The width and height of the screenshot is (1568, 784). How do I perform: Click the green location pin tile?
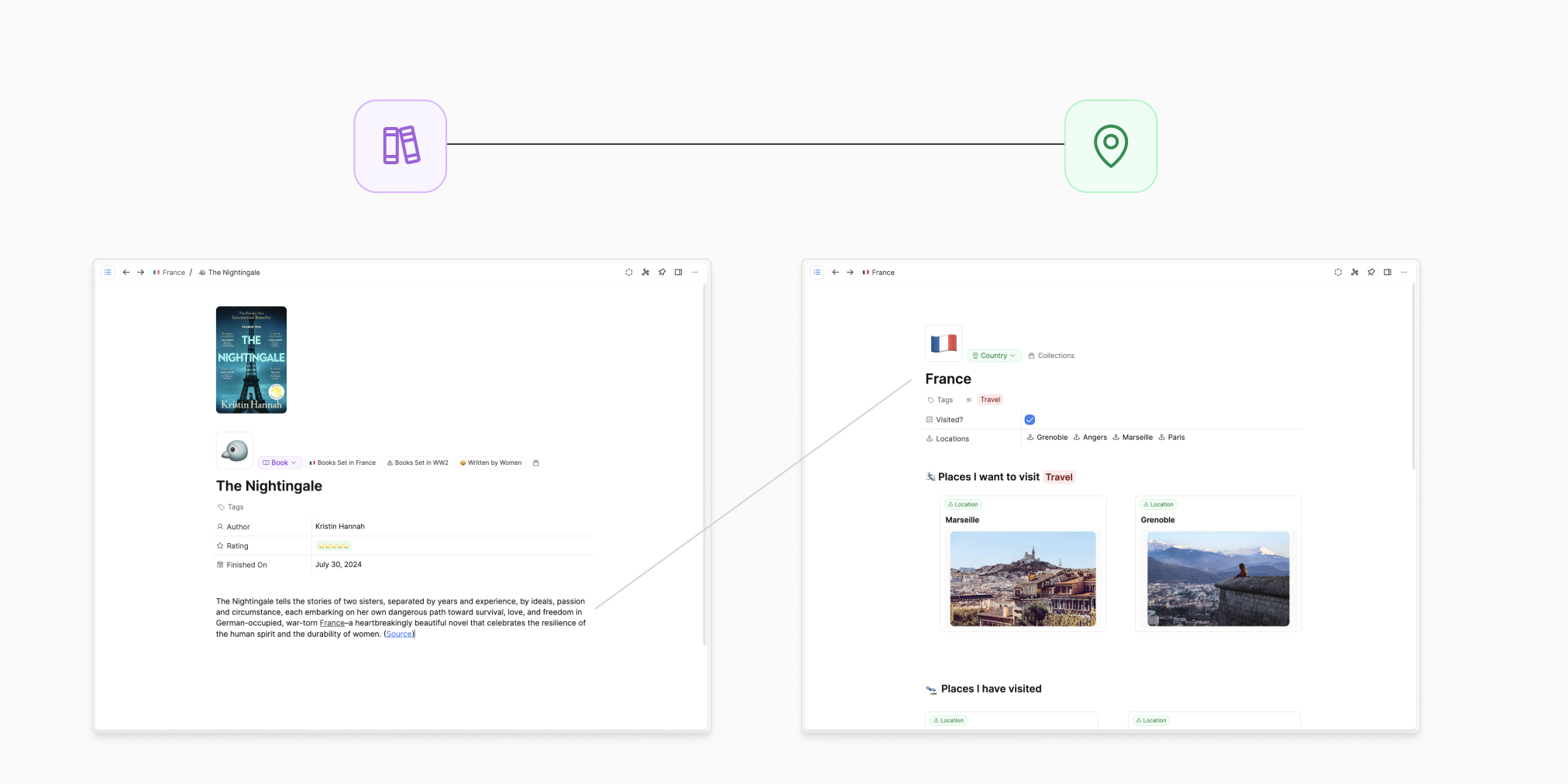[1111, 146]
